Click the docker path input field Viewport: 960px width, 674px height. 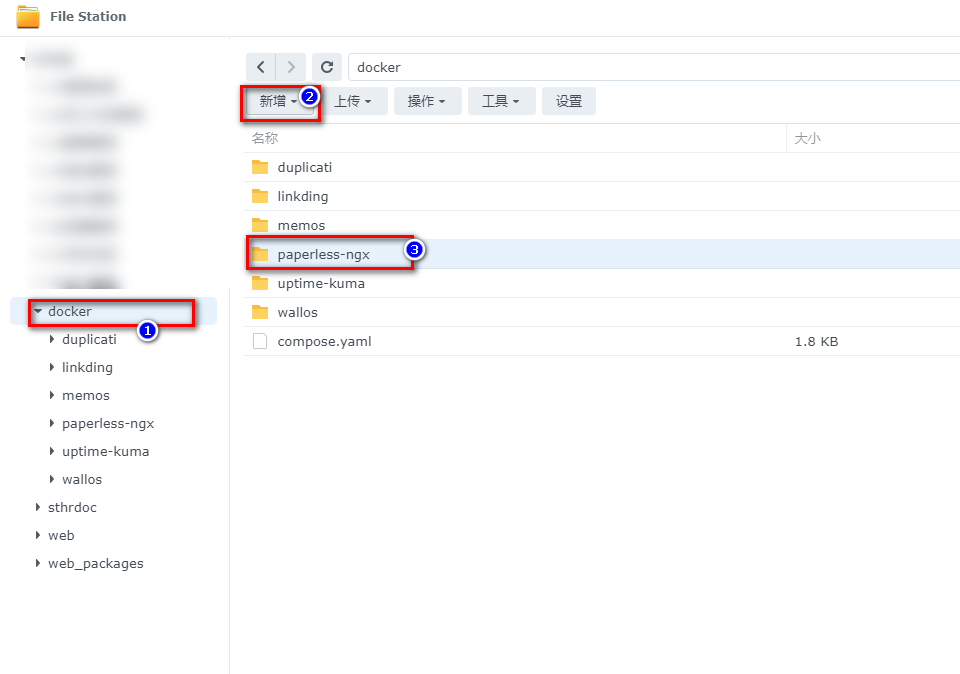coord(650,67)
